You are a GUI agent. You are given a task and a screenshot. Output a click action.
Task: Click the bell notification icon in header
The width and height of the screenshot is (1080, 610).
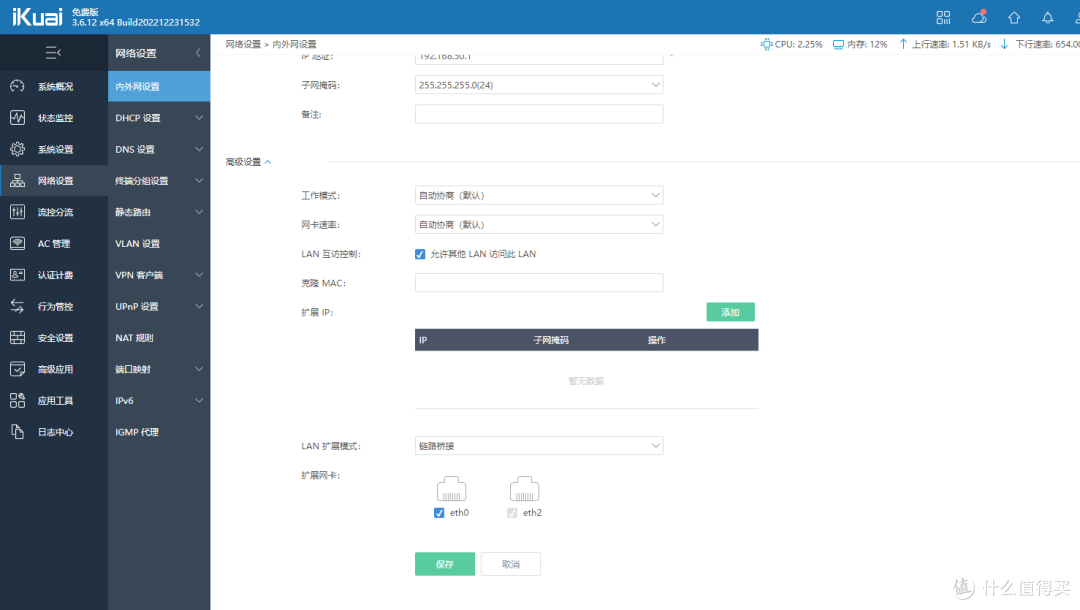click(x=1047, y=17)
